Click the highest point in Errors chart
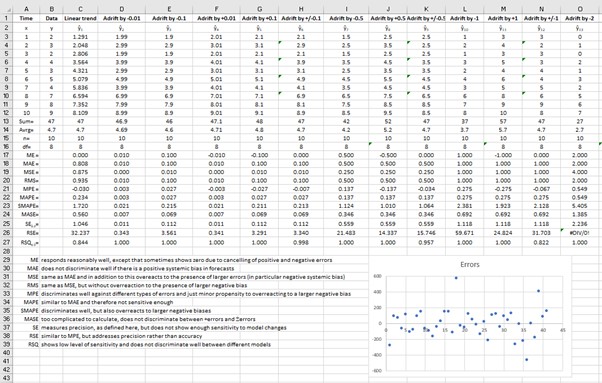602x383 pixels. pyautogui.click(x=456, y=278)
